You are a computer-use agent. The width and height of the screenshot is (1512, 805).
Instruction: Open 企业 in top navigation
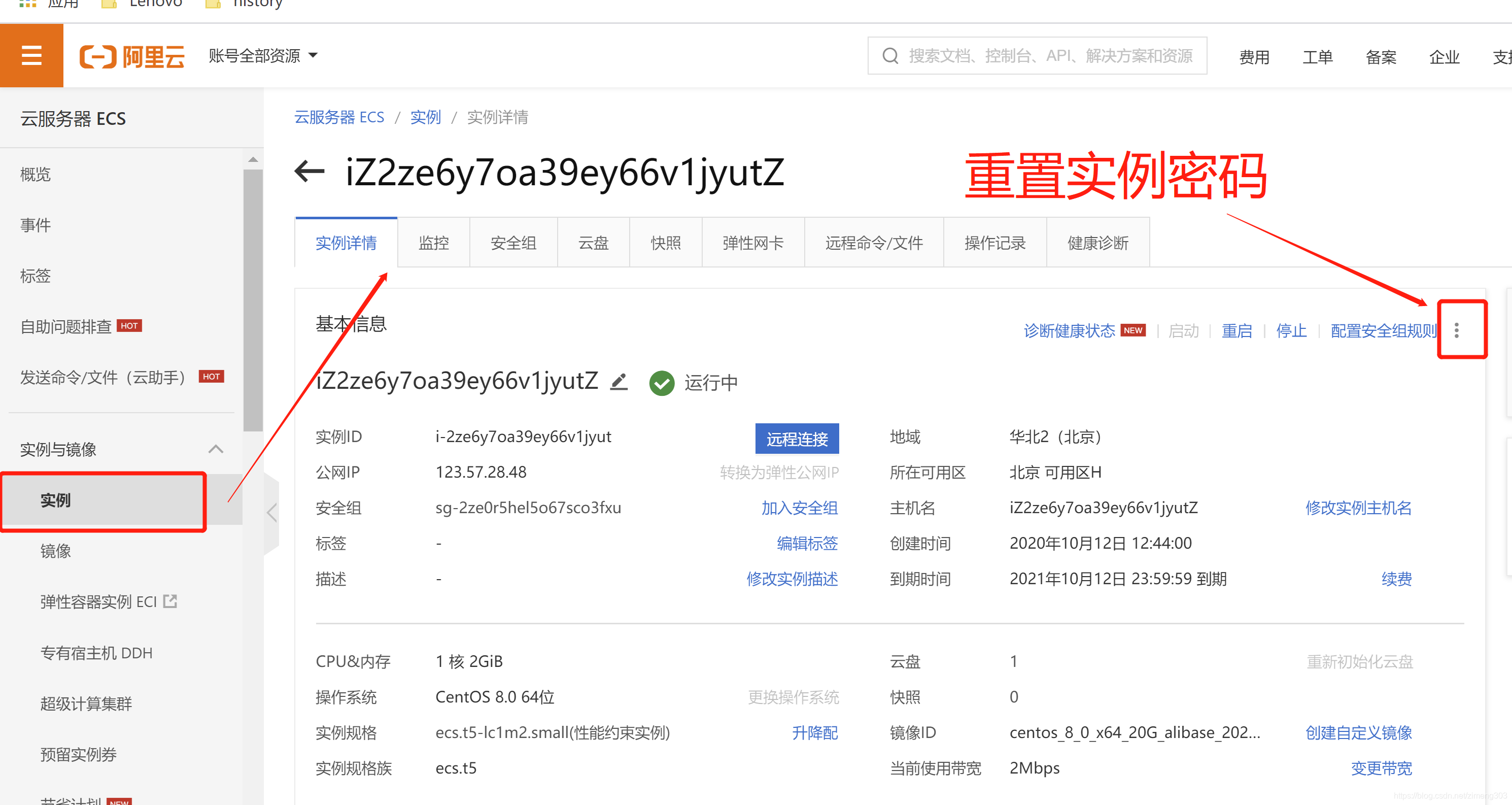tap(1445, 57)
